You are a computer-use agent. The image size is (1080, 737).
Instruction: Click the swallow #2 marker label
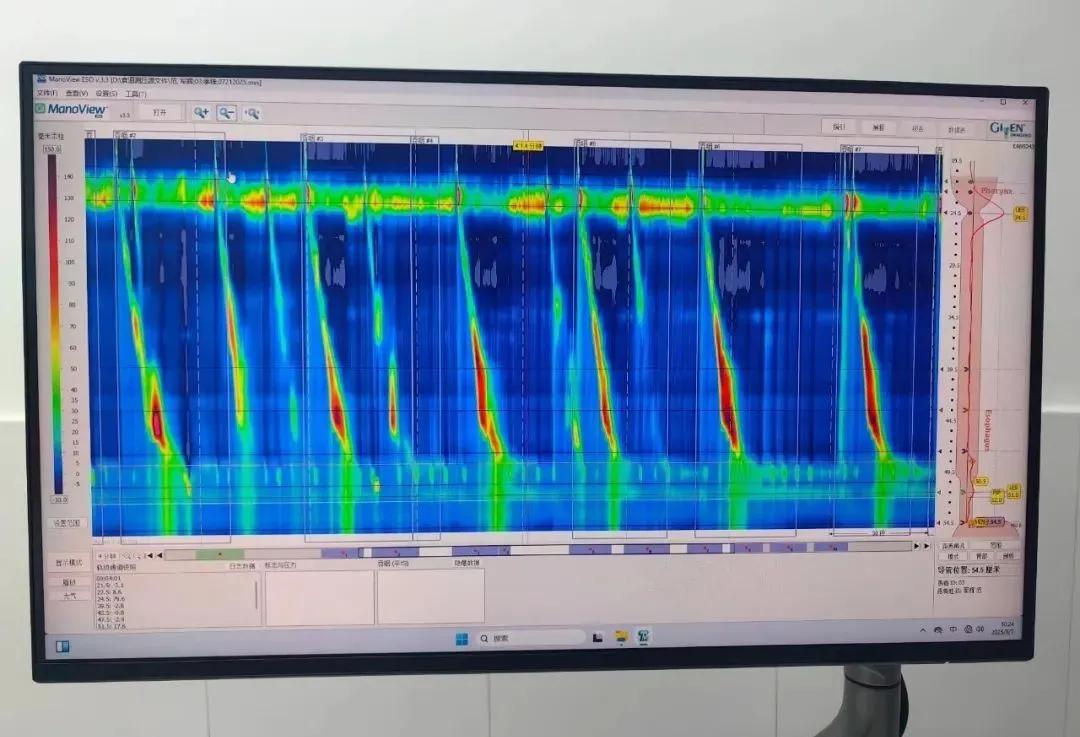(126, 135)
